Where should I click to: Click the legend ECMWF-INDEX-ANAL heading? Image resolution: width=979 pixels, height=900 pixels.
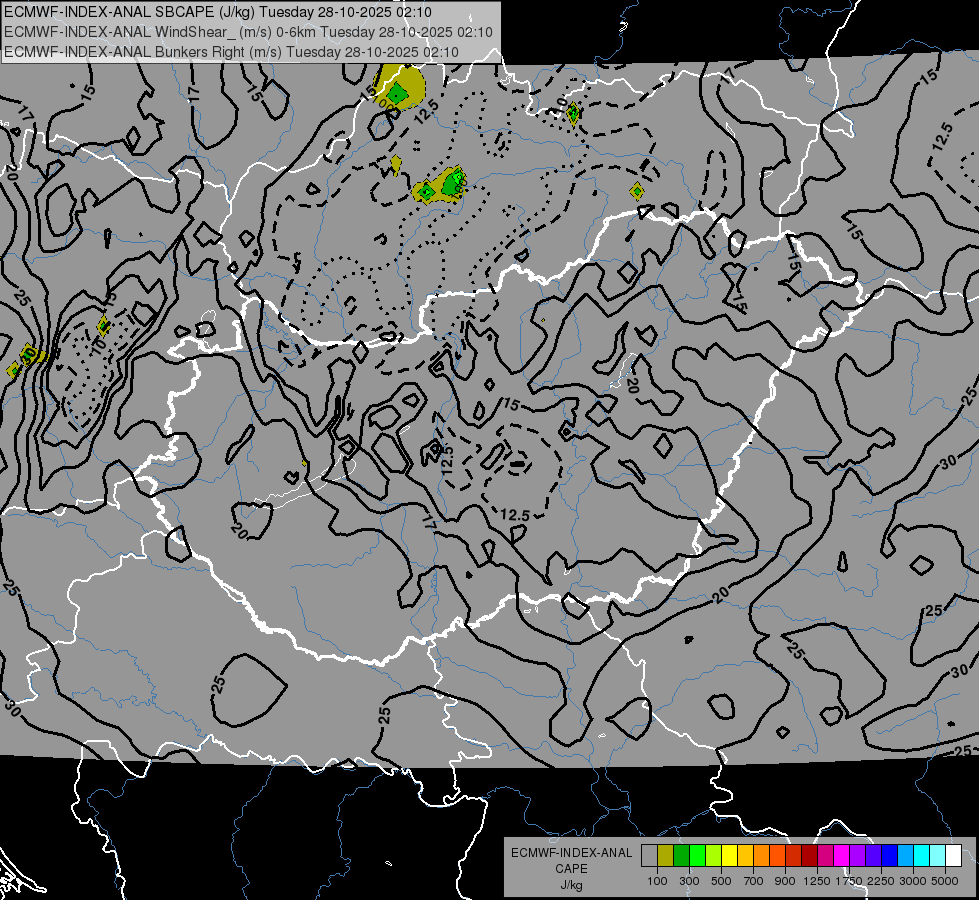coord(571,853)
